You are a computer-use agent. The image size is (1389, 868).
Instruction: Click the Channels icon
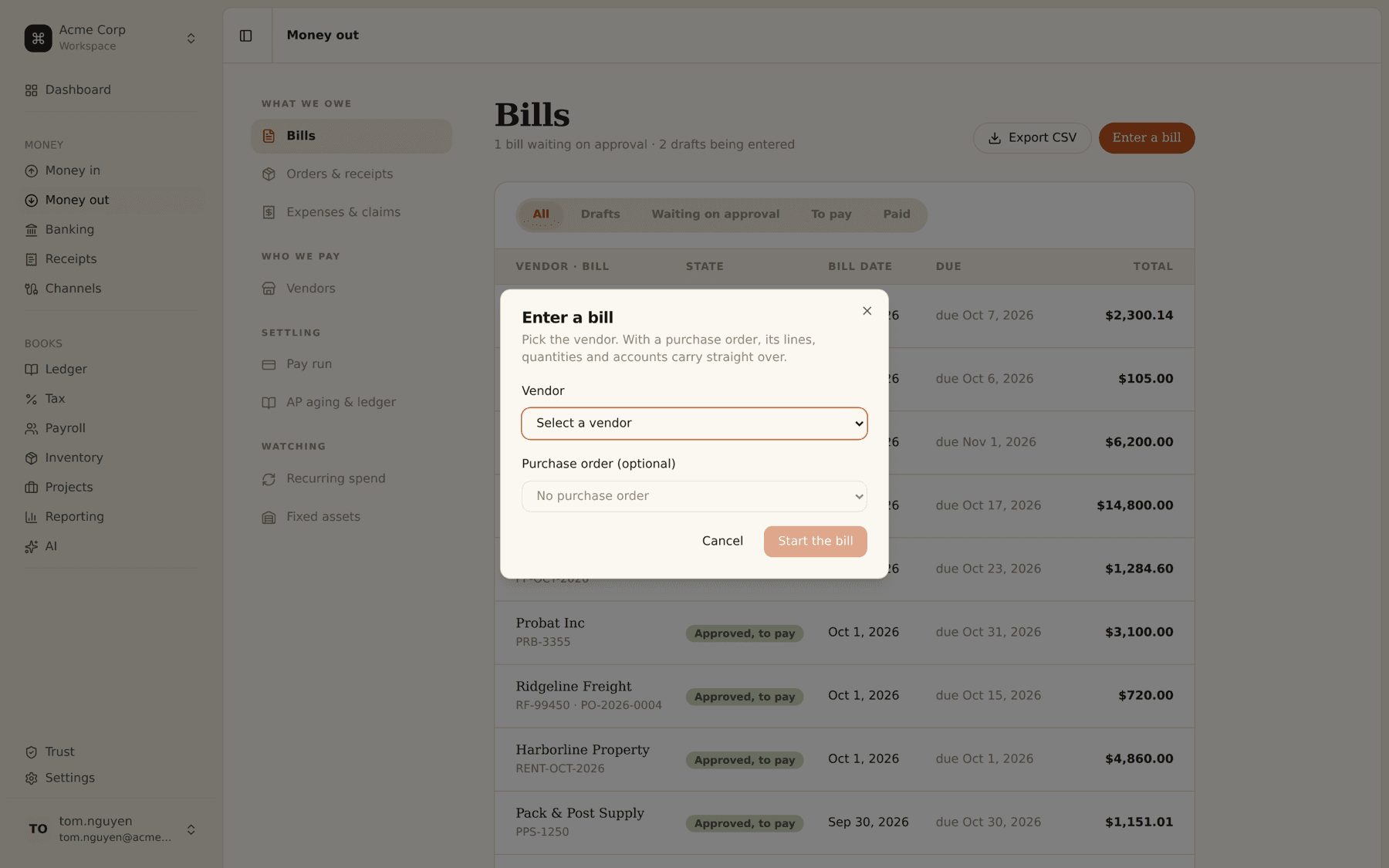pyautogui.click(x=31, y=289)
